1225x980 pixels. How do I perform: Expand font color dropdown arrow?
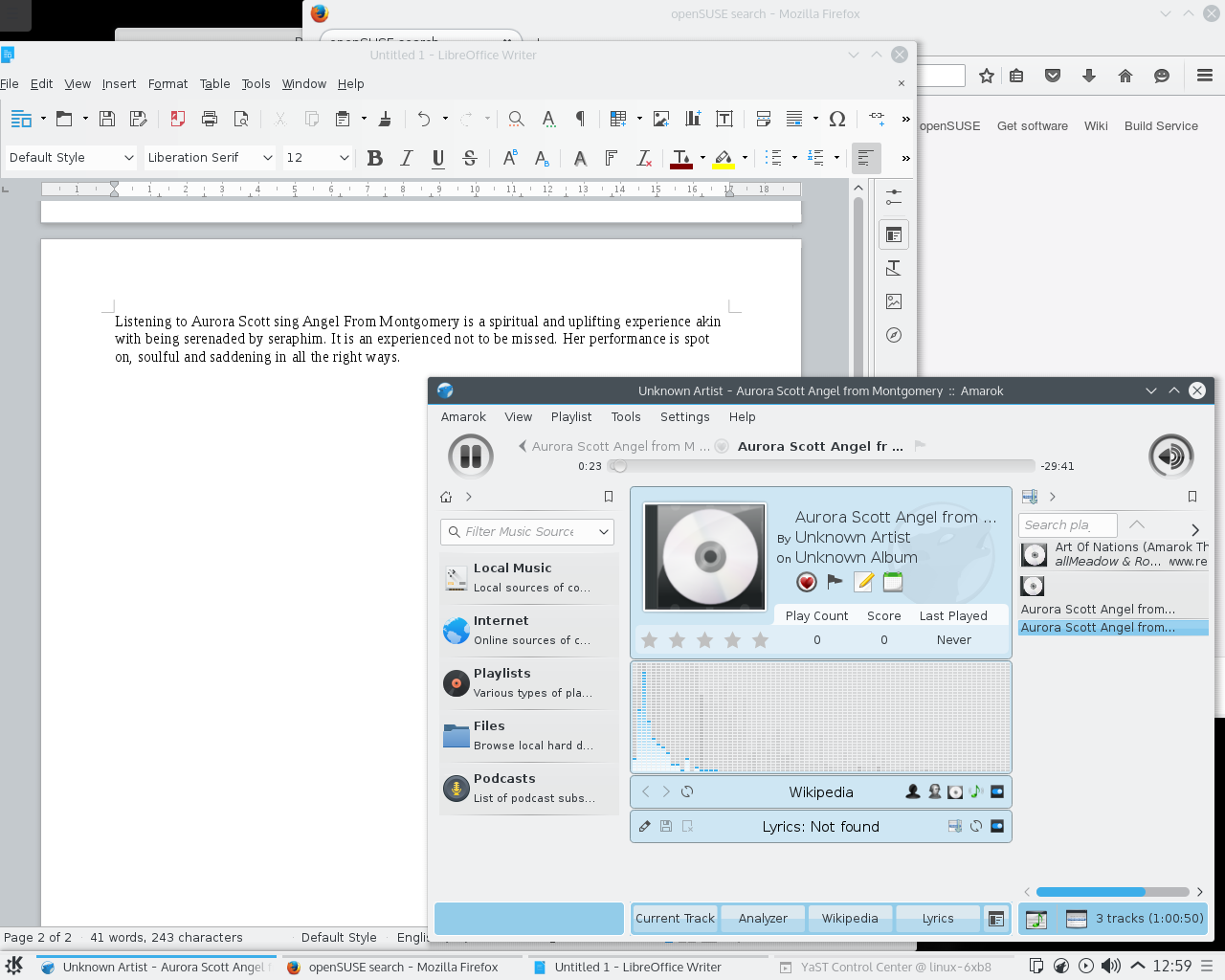pyautogui.click(x=703, y=158)
